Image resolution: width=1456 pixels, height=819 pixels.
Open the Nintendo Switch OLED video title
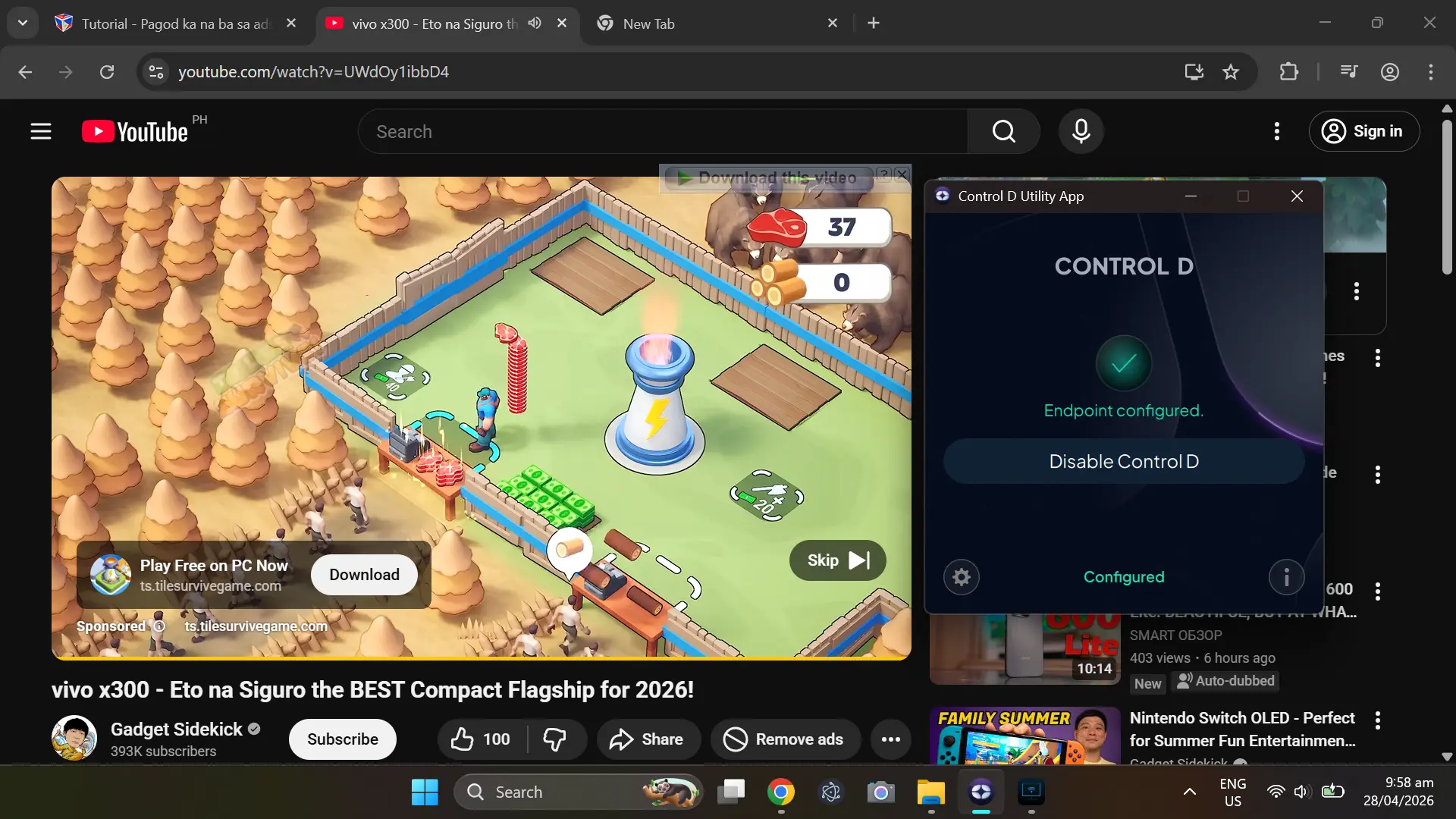(x=1242, y=730)
